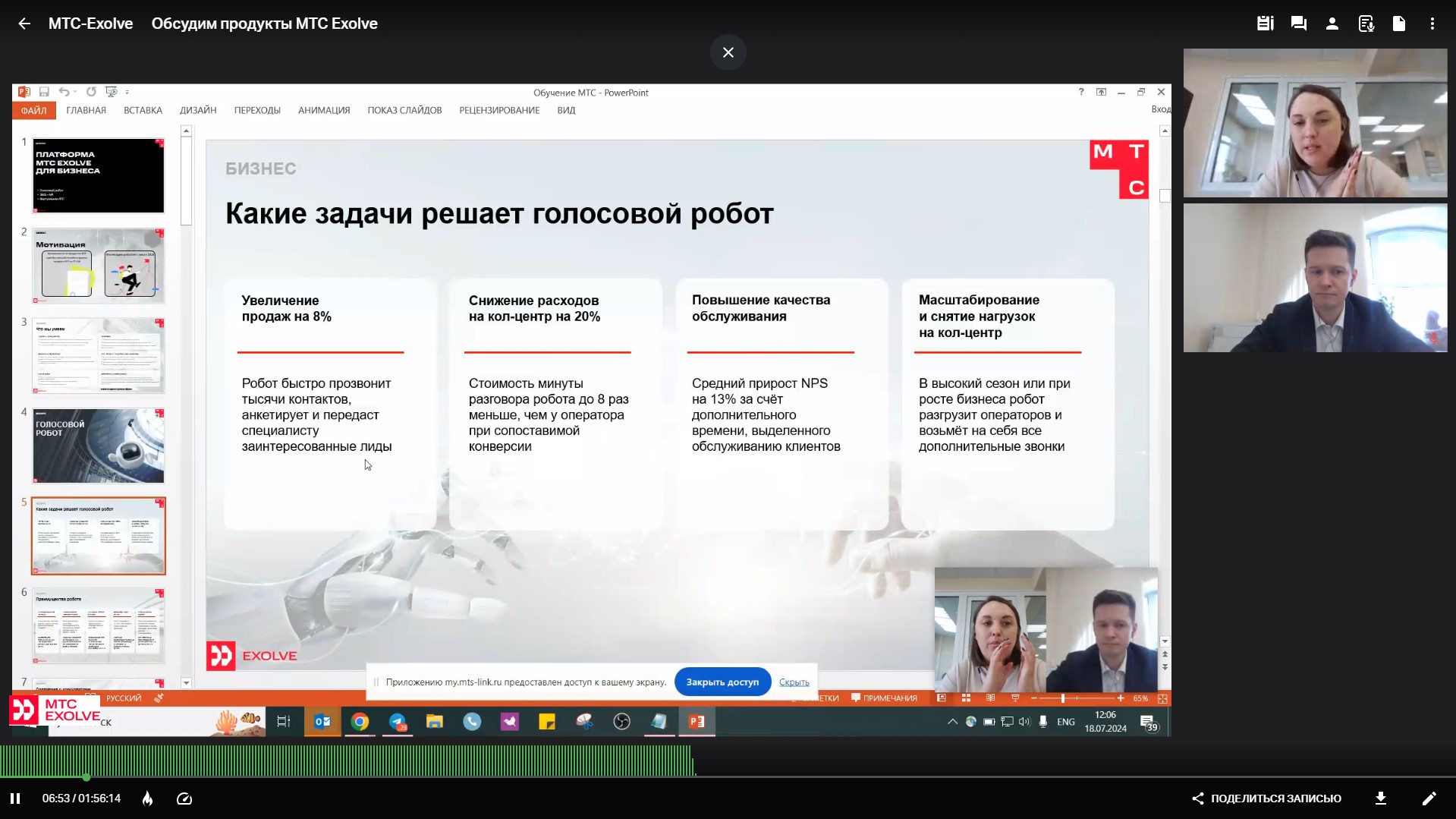Change playback speed with the gauge icon
The width and height of the screenshot is (1456, 819).
tap(184, 799)
